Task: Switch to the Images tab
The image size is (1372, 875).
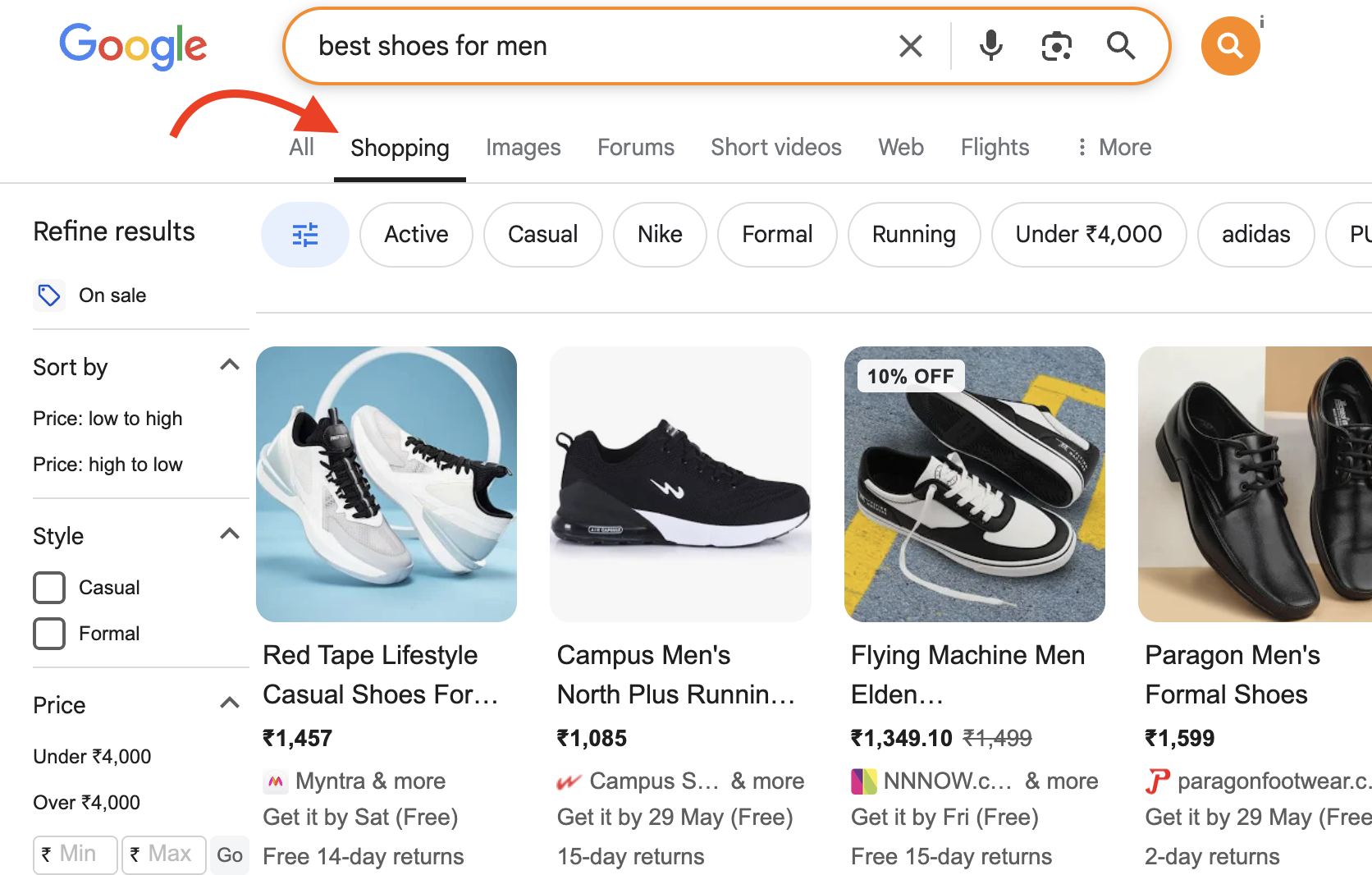Action: click(x=524, y=147)
